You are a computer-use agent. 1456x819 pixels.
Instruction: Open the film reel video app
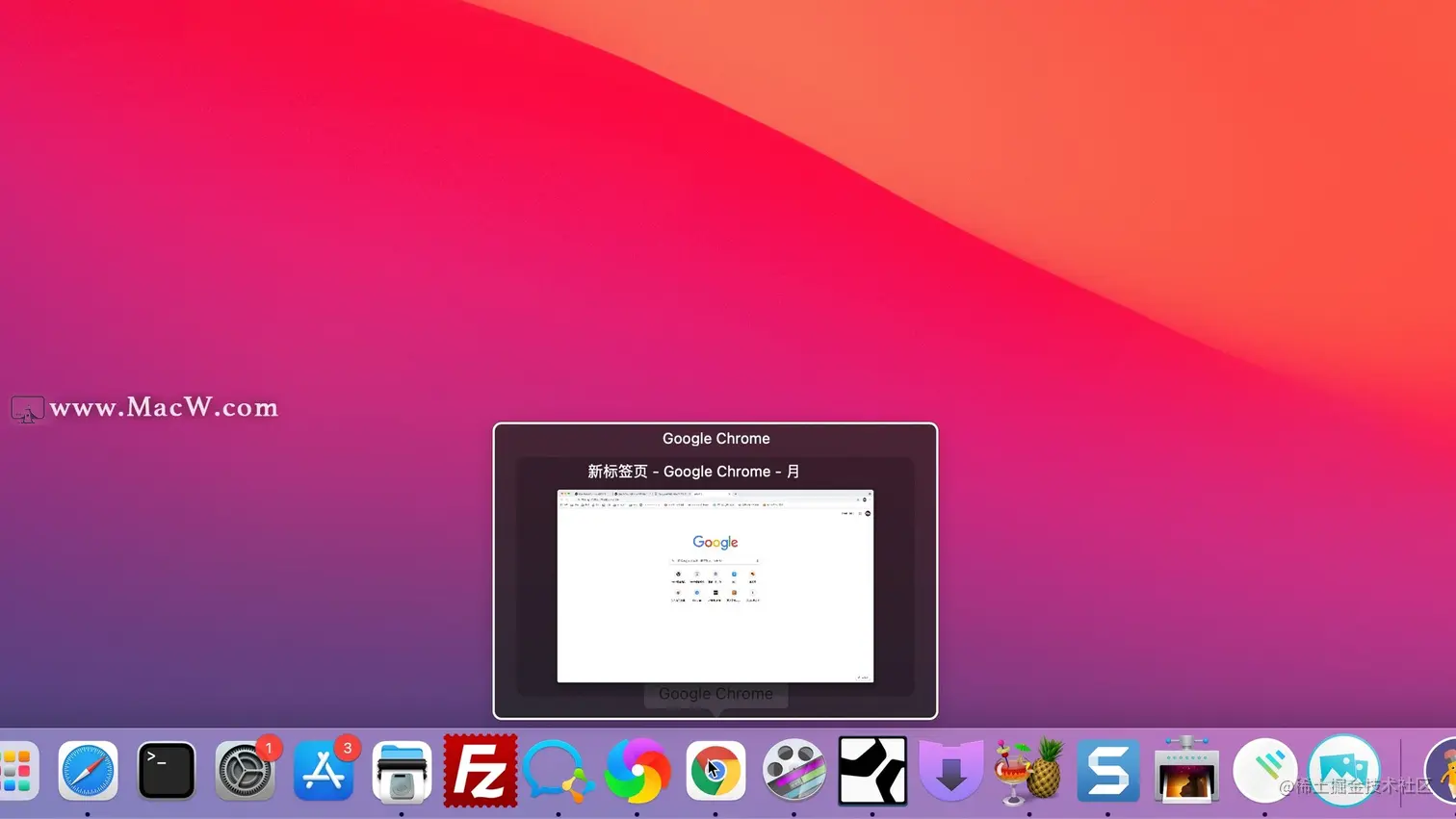pyautogui.click(x=794, y=771)
